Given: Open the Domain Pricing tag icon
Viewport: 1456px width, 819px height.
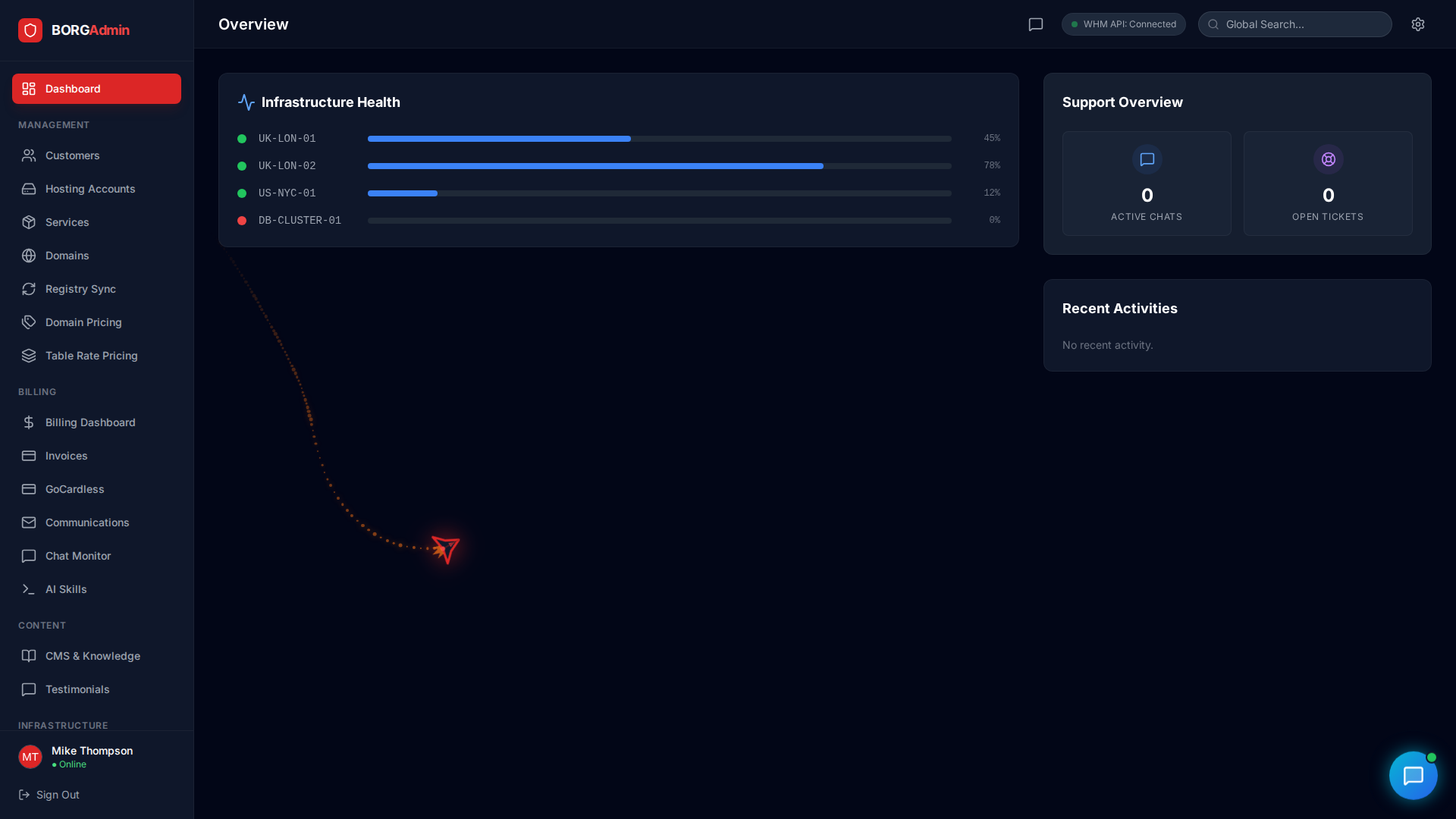Looking at the screenshot, I should coord(29,322).
